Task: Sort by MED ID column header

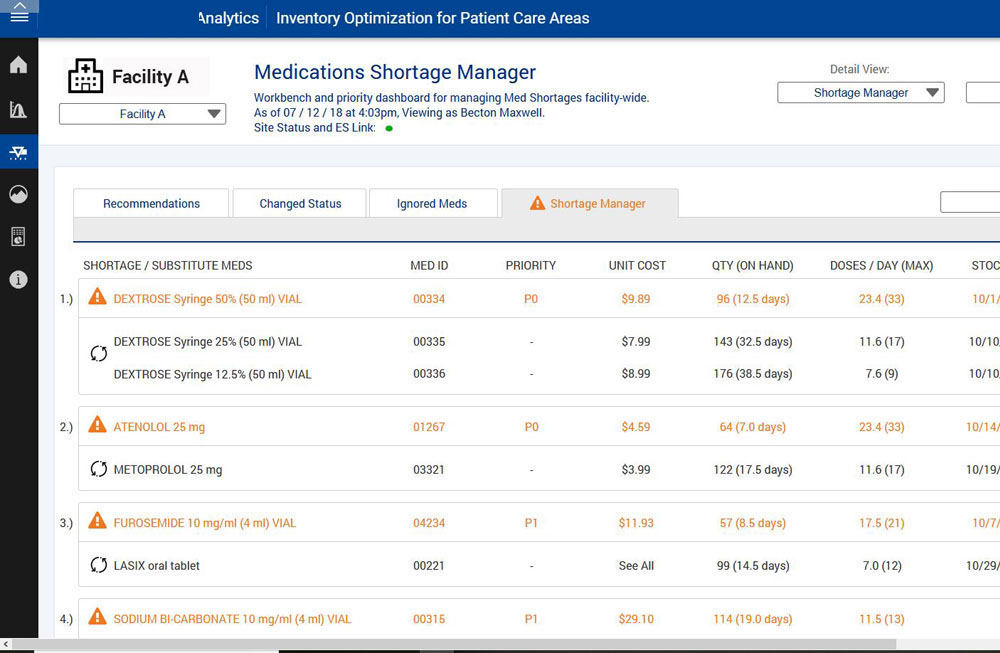Action: pos(429,265)
